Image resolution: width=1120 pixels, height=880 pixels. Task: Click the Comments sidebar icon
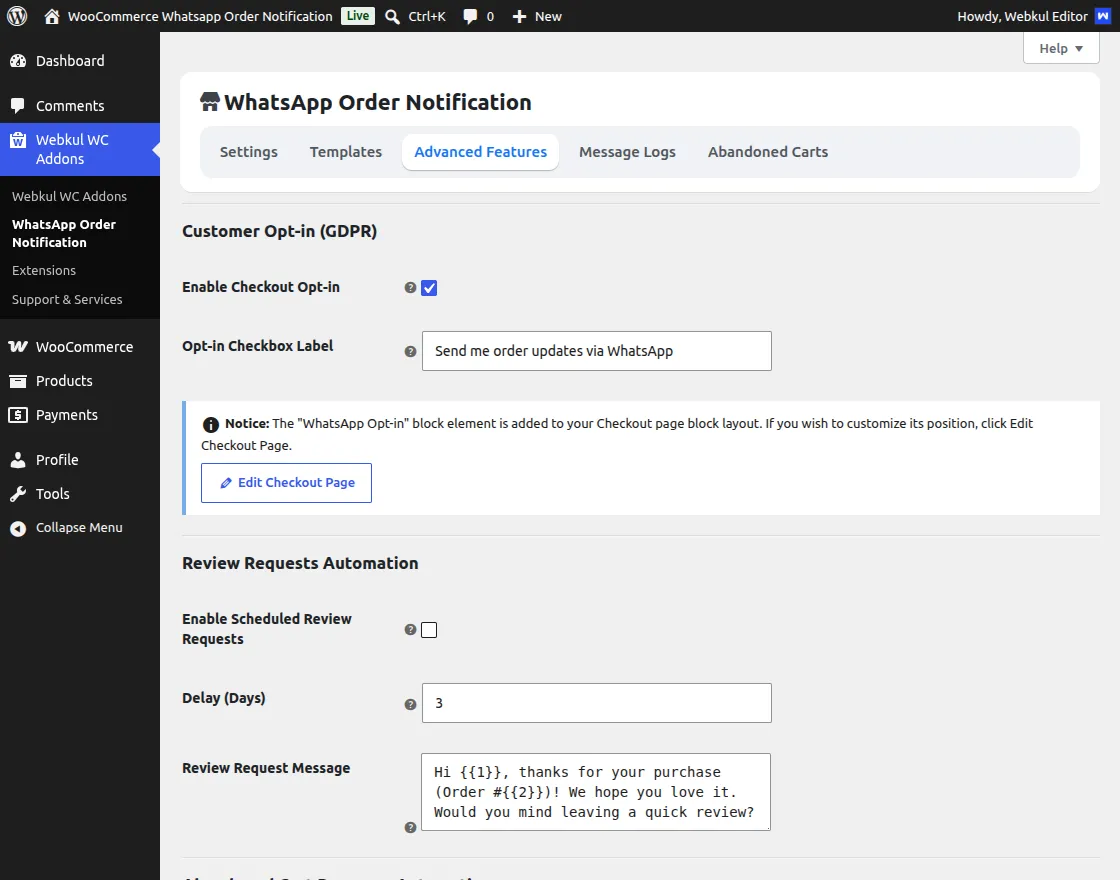[x=18, y=106]
